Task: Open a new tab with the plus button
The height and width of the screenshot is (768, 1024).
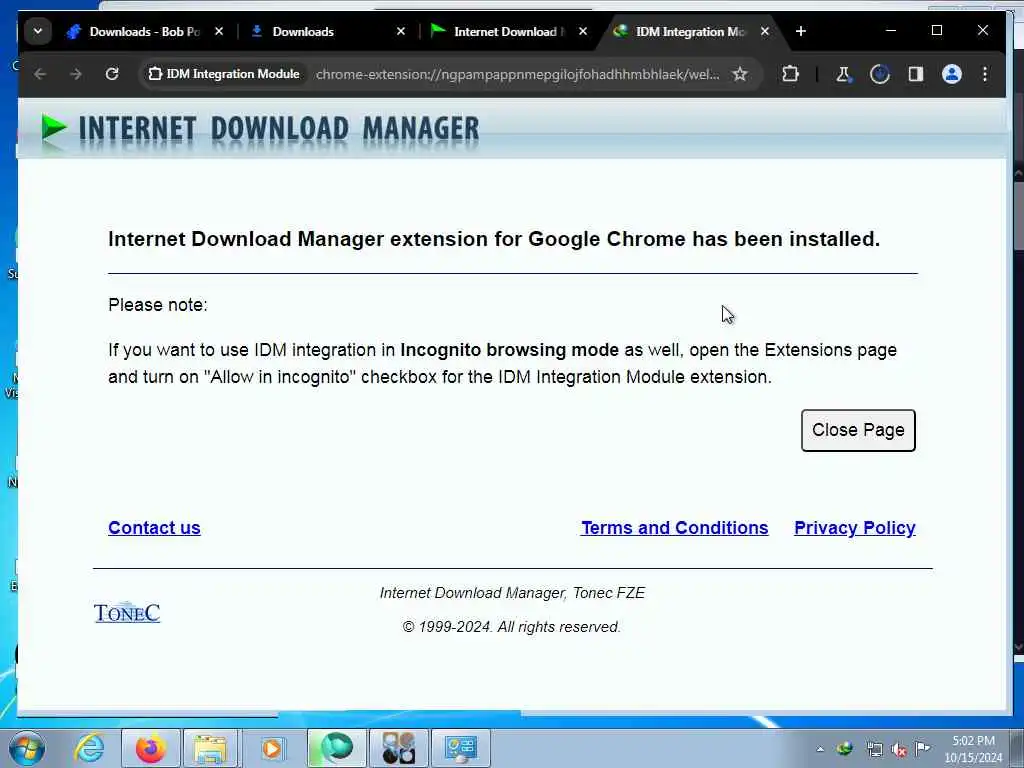Action: pyautogui.click(x=801, y=31)
